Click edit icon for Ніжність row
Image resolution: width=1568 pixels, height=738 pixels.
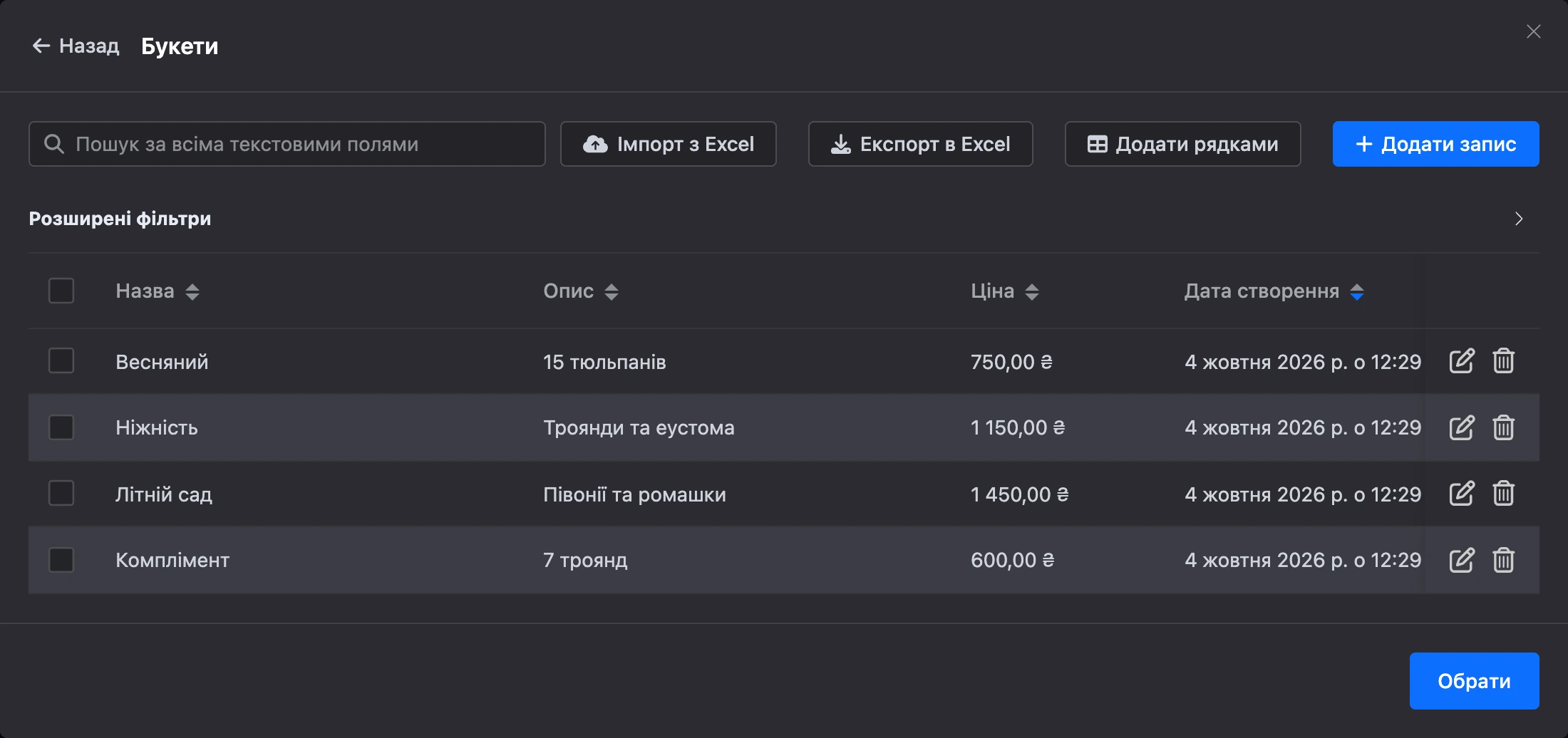pos(1461,427)
